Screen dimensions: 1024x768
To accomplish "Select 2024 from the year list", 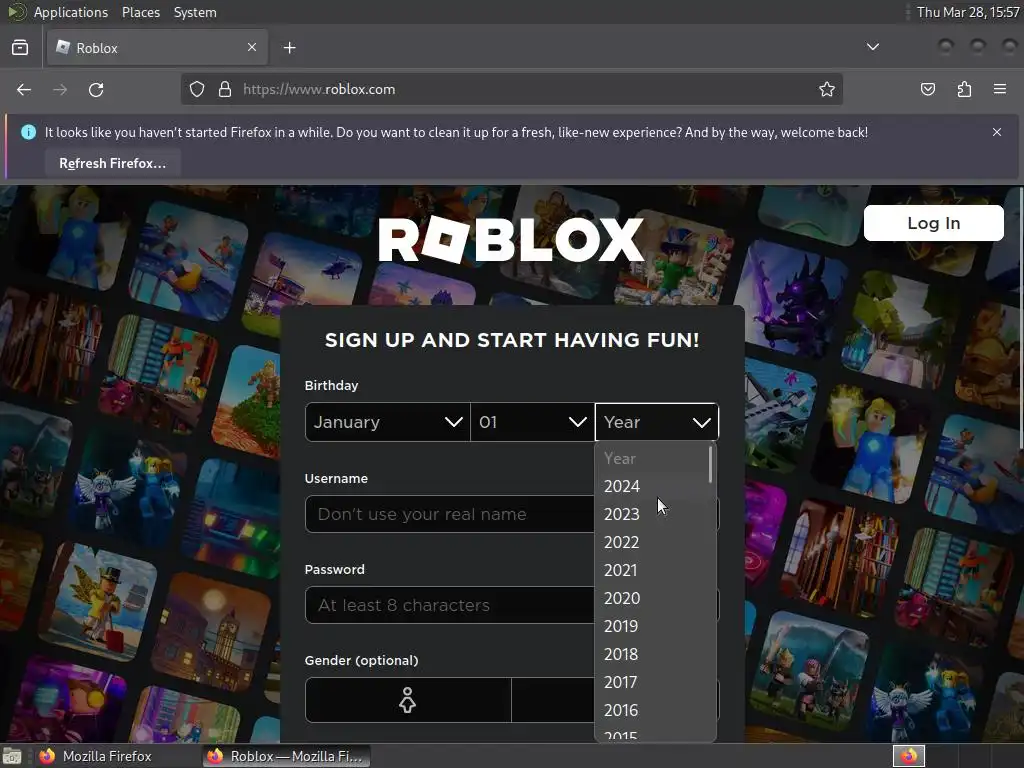I will pos(651,486).
